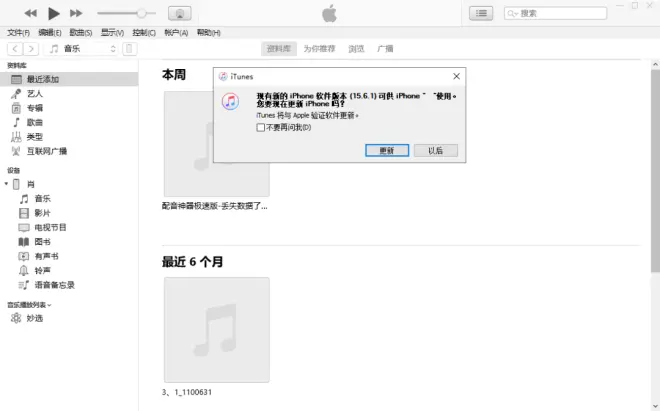660x411 pixels.
Task: Select 艺人 in the library sidebar
Action: [69, 93]
